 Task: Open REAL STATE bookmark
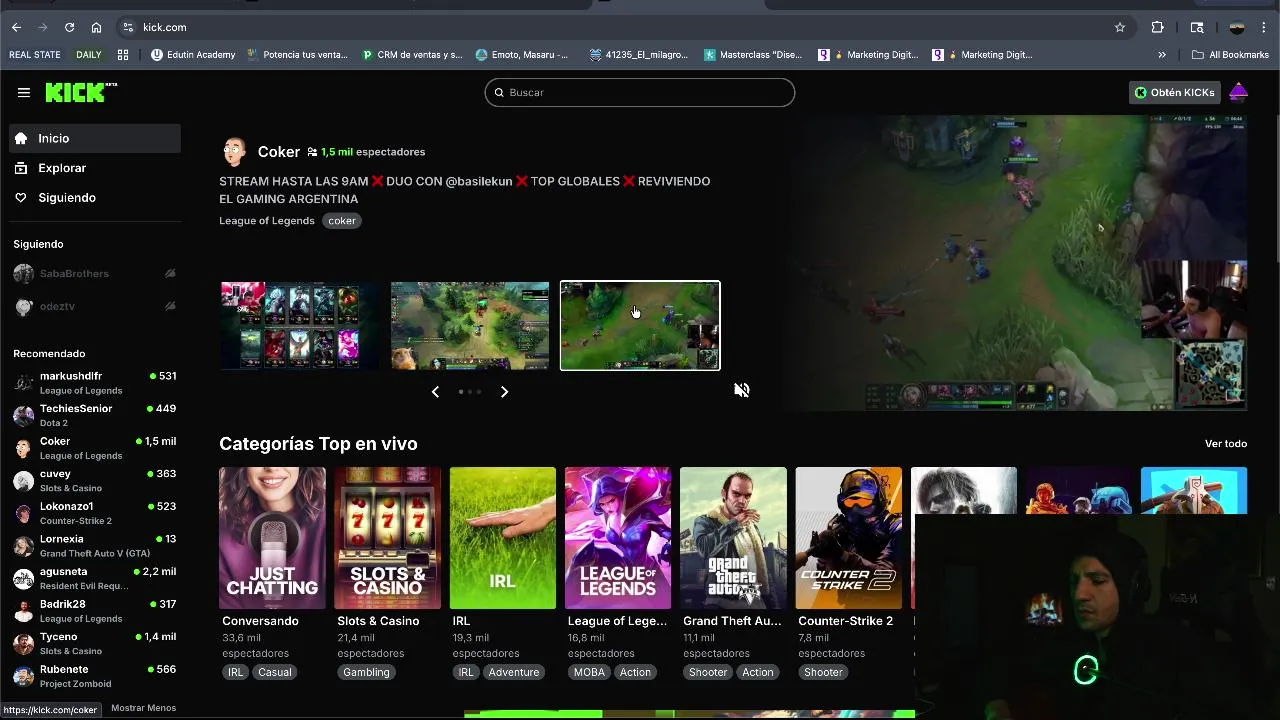[x=35, y=55]
